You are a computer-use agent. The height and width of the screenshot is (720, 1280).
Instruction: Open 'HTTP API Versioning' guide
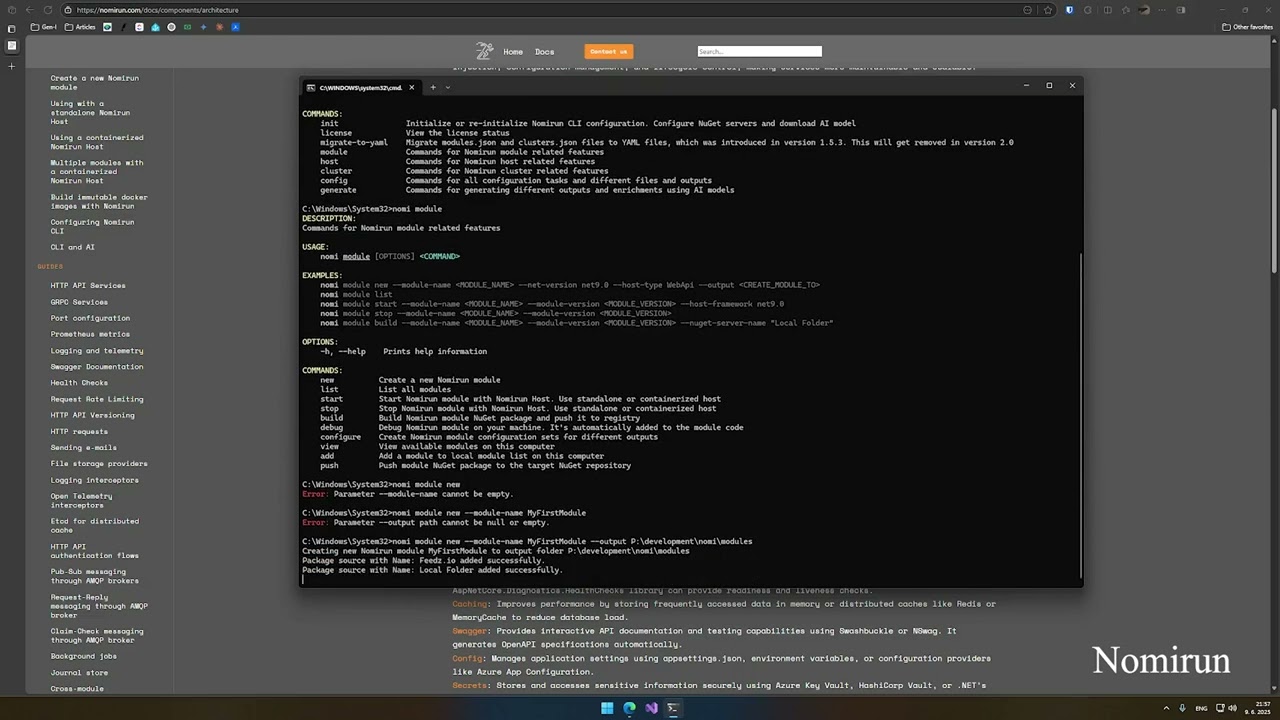(92, 415)
